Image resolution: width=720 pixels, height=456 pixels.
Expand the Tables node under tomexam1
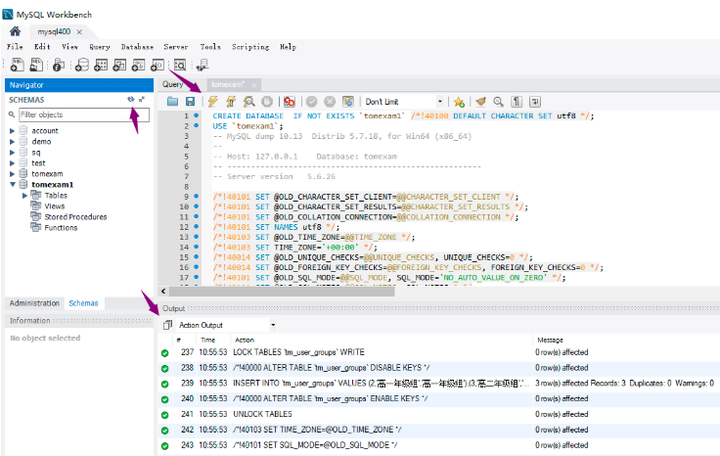(x=25, y=196)
